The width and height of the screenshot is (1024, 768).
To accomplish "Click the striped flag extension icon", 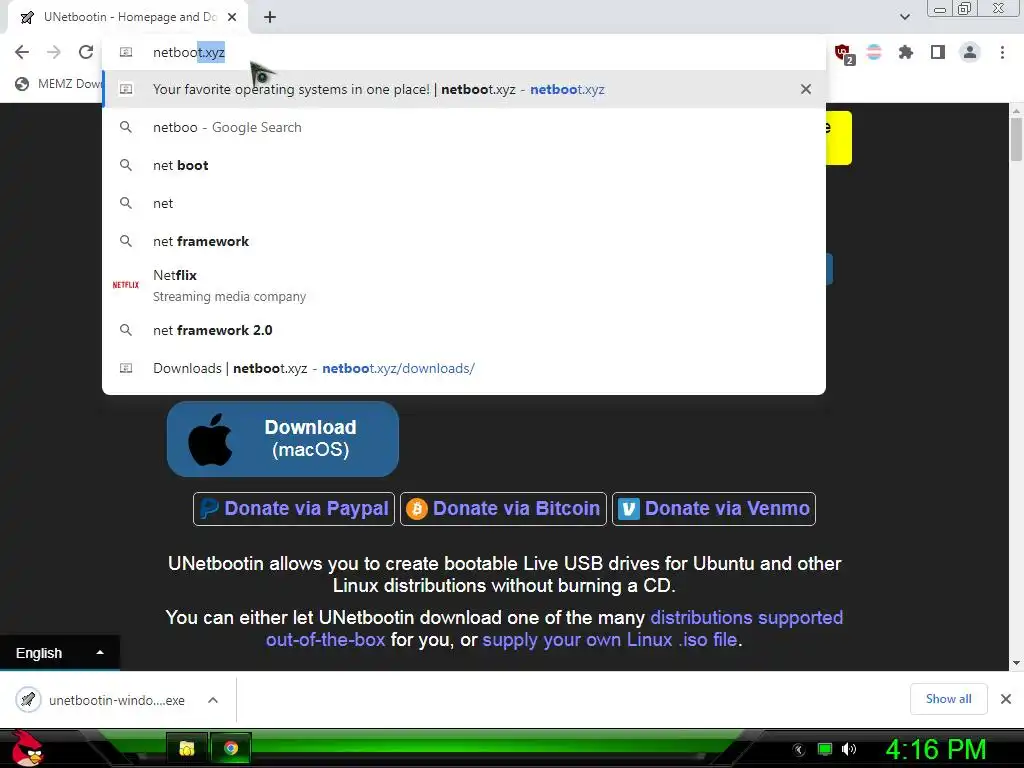I will 874,52.
